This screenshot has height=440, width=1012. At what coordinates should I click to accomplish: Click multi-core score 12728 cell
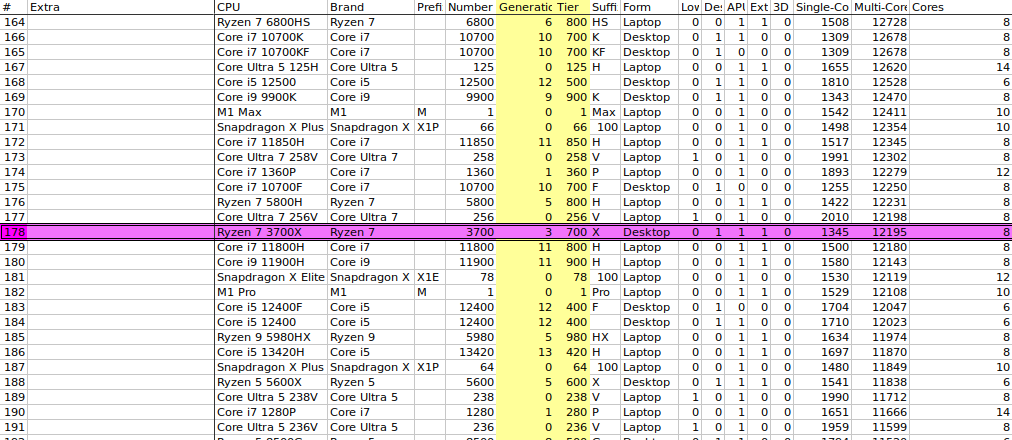(880, 23)
